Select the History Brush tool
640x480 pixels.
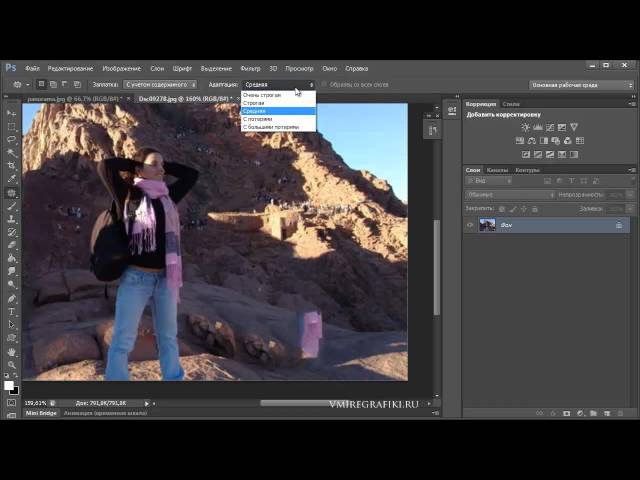11,232
